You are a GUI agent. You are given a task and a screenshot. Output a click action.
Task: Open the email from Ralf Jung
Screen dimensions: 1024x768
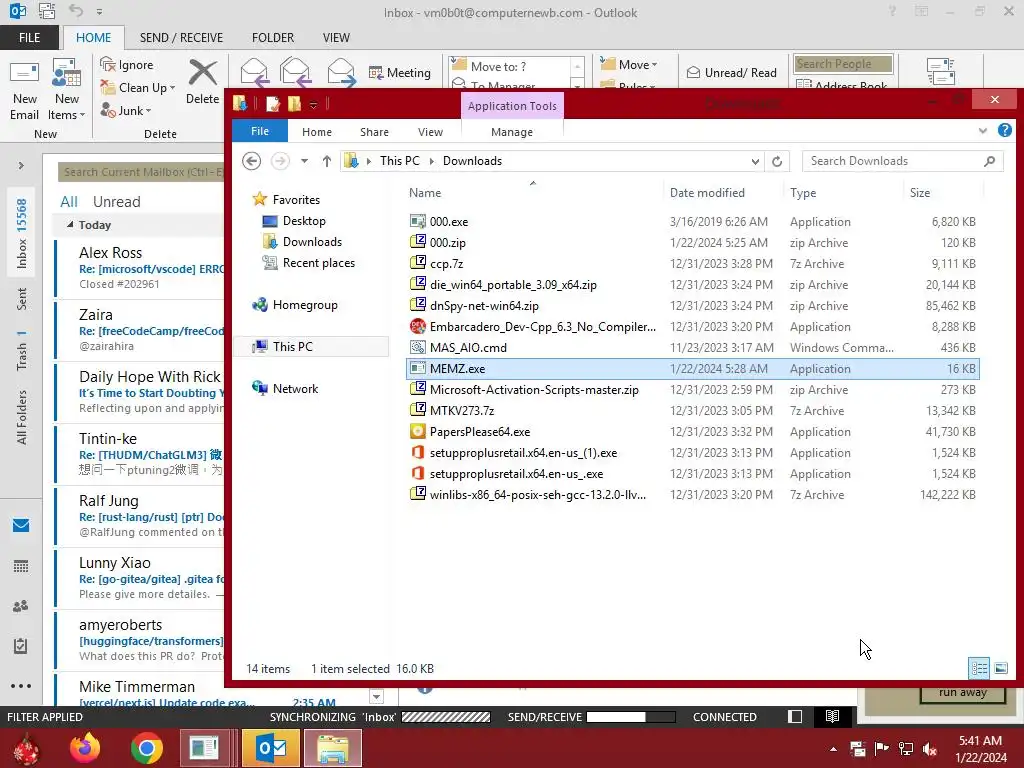pyautogui.click(x=140, y=516)
